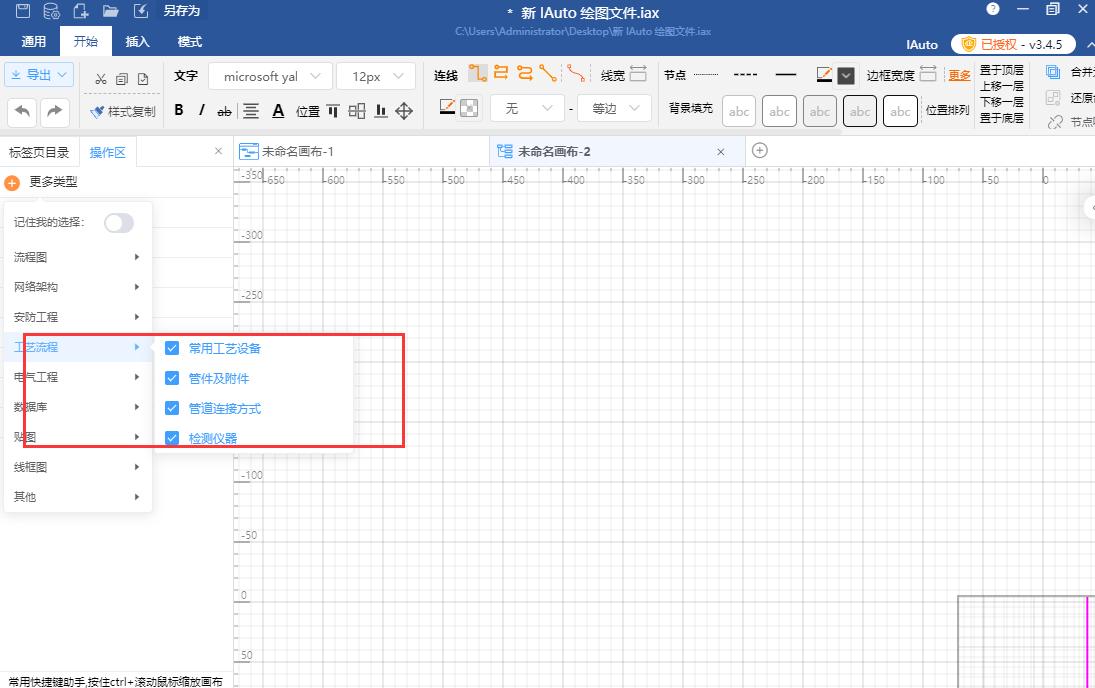Click 置于顶层 bring to top
The image size is (1095, 688).
pos(1001,70)
